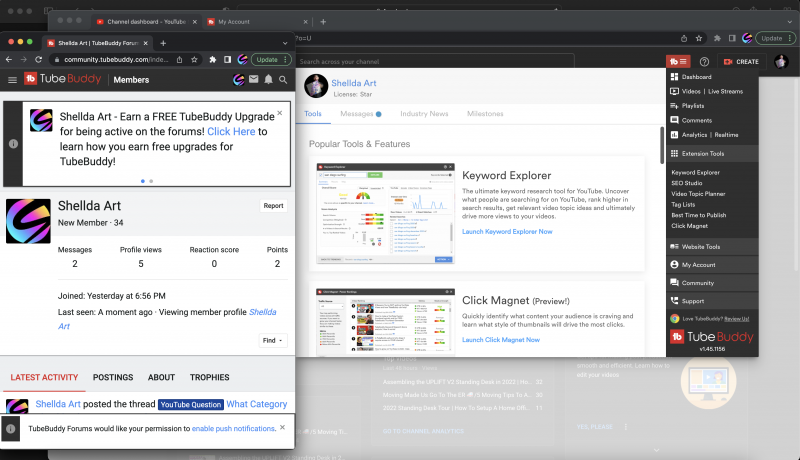The height and width of the screenshot is (460, 800).
Task: Dismiss the push notifications permission banner
Action: (x=282, y=427)
